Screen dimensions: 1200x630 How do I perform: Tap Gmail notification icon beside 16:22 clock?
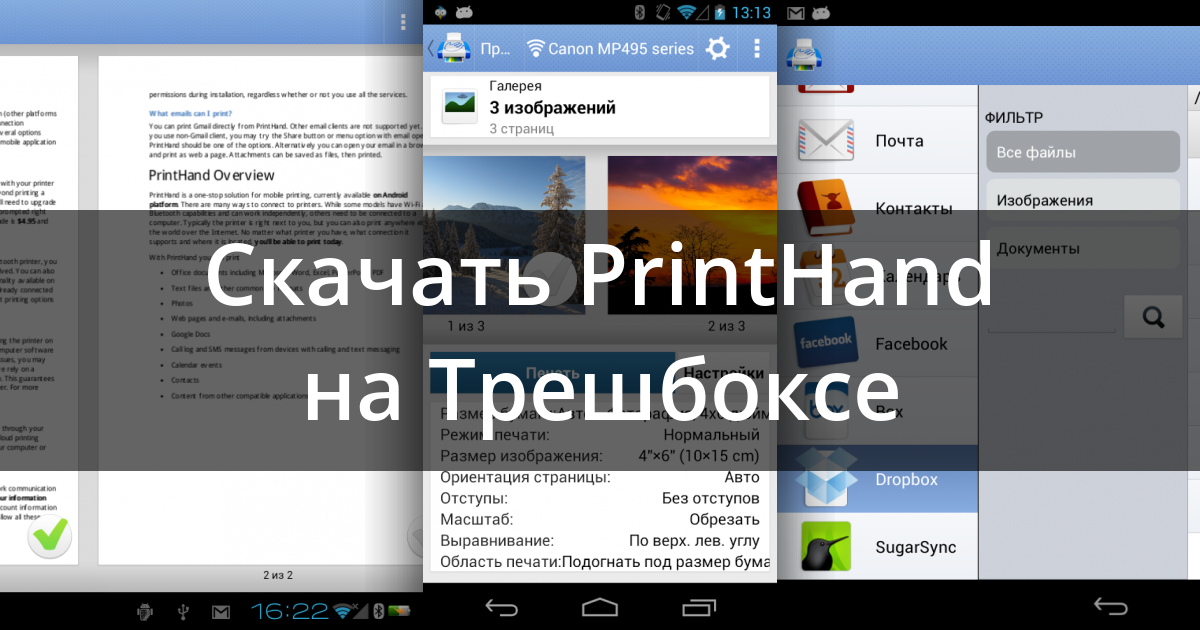[x=221, y=610]
